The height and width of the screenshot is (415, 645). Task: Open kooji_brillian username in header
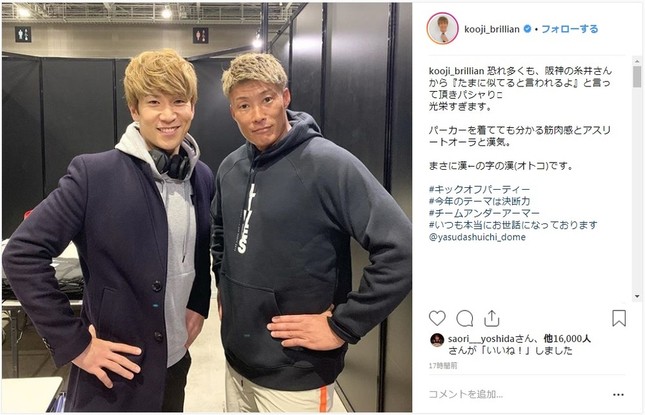click(x=492, y=29)
